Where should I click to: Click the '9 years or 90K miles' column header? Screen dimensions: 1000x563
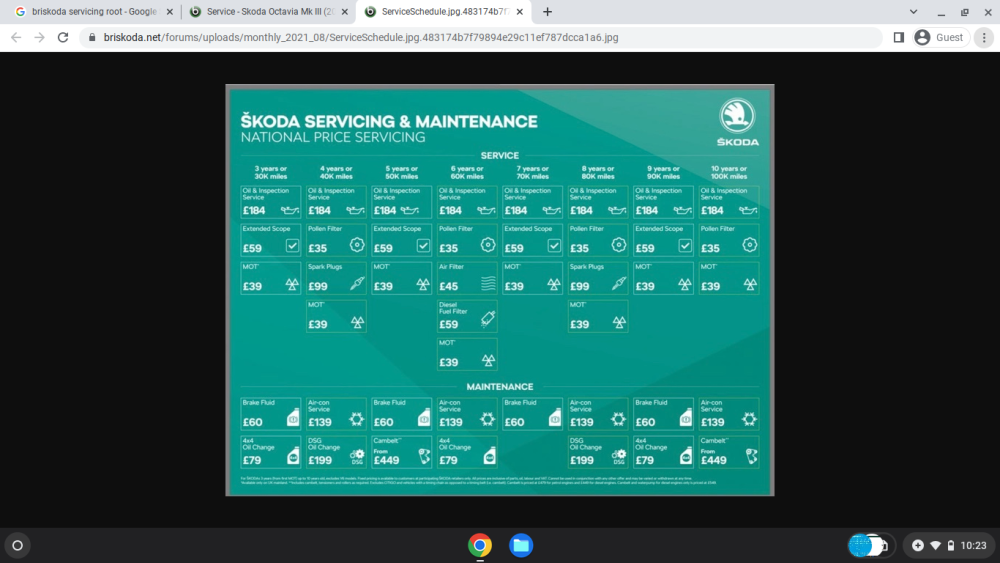663,172
